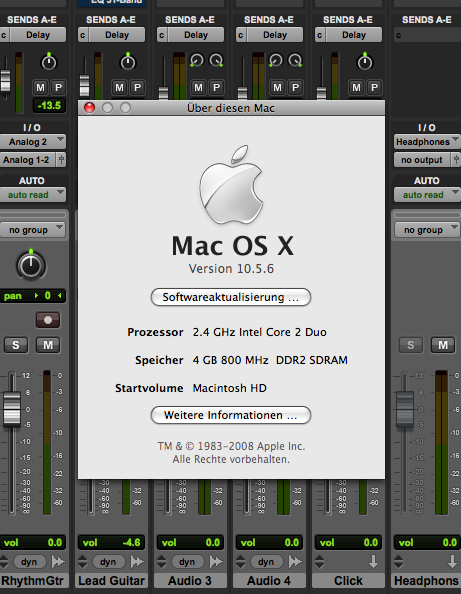Open RhythmGtr 'no group' selector
The image size is (461, 594).
pos(33,230)
